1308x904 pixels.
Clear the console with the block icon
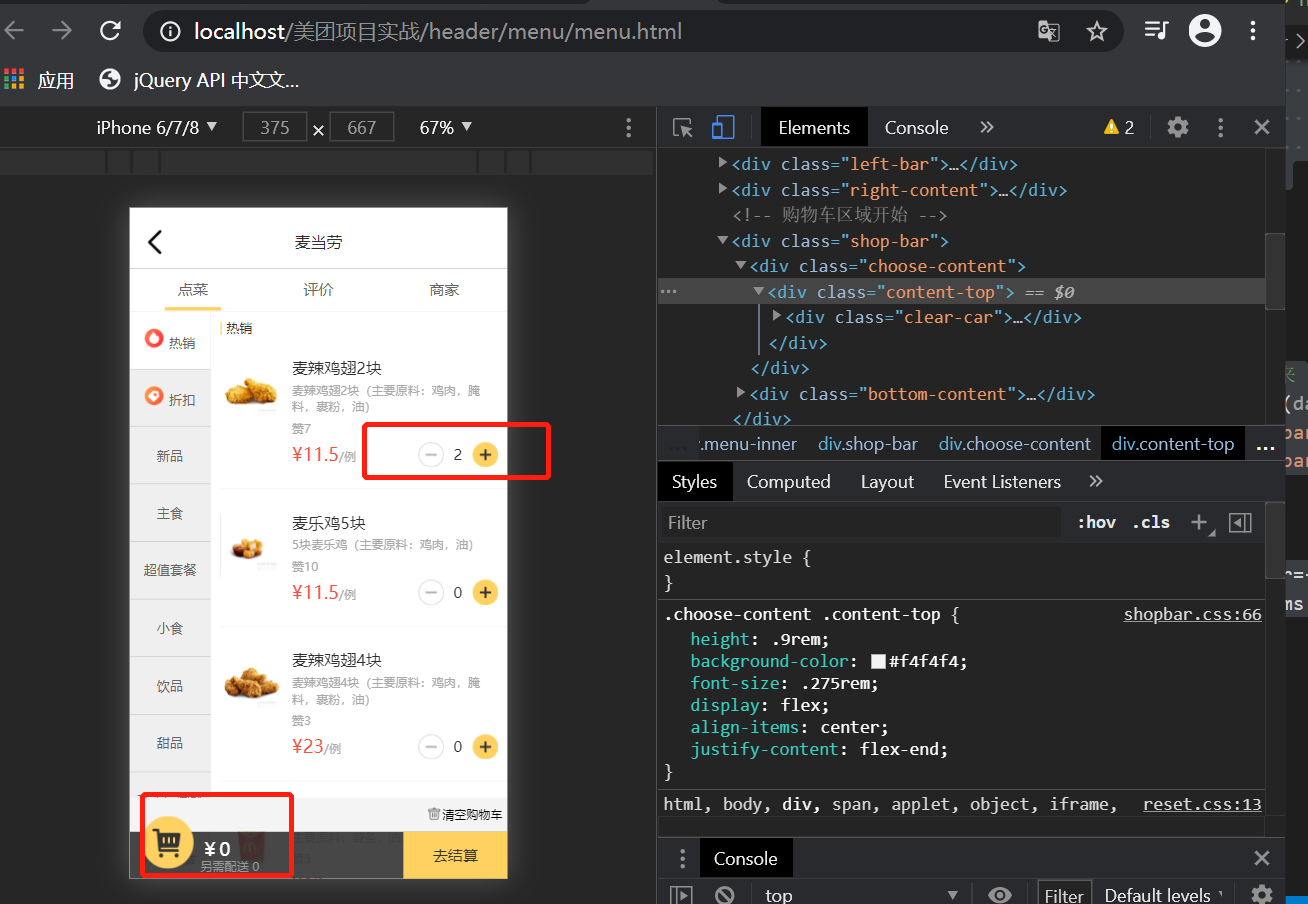coord(725,895)
